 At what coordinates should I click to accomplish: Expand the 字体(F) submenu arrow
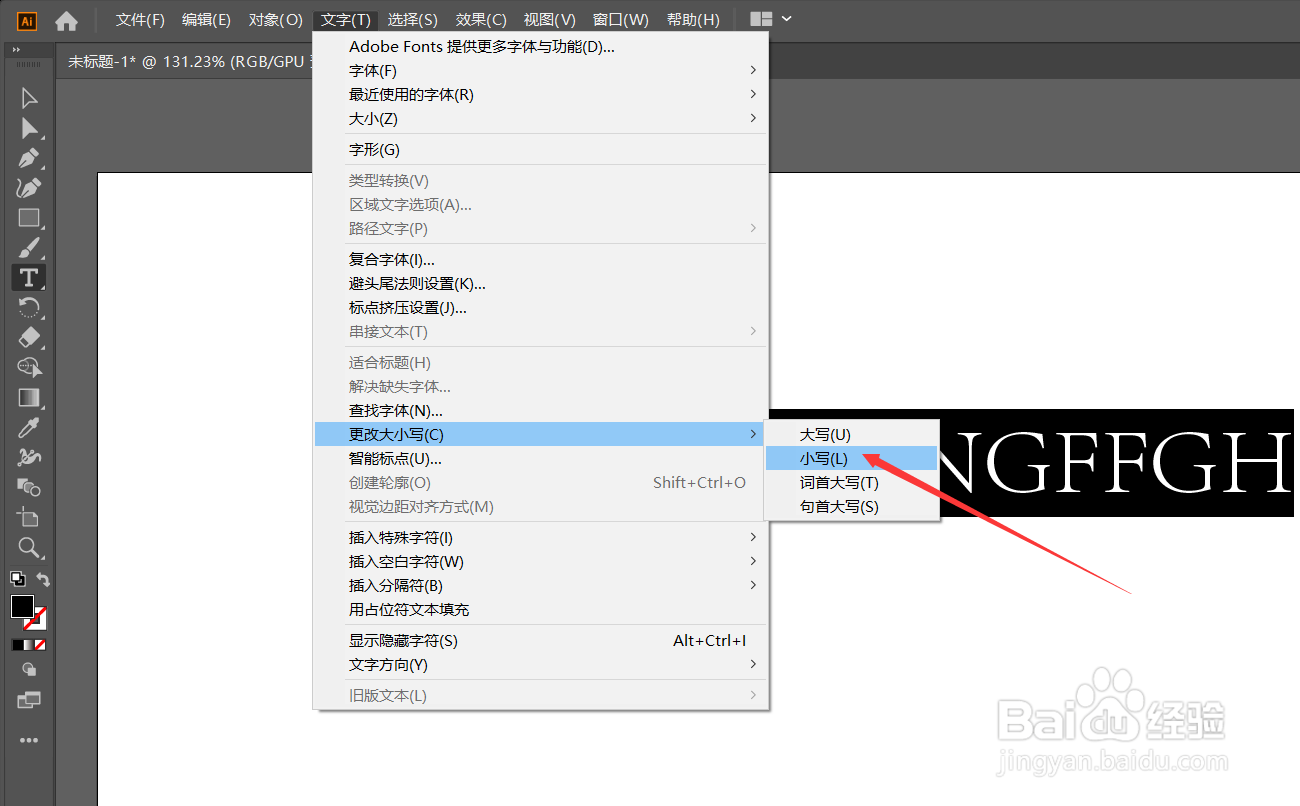(x=752, y=70)
